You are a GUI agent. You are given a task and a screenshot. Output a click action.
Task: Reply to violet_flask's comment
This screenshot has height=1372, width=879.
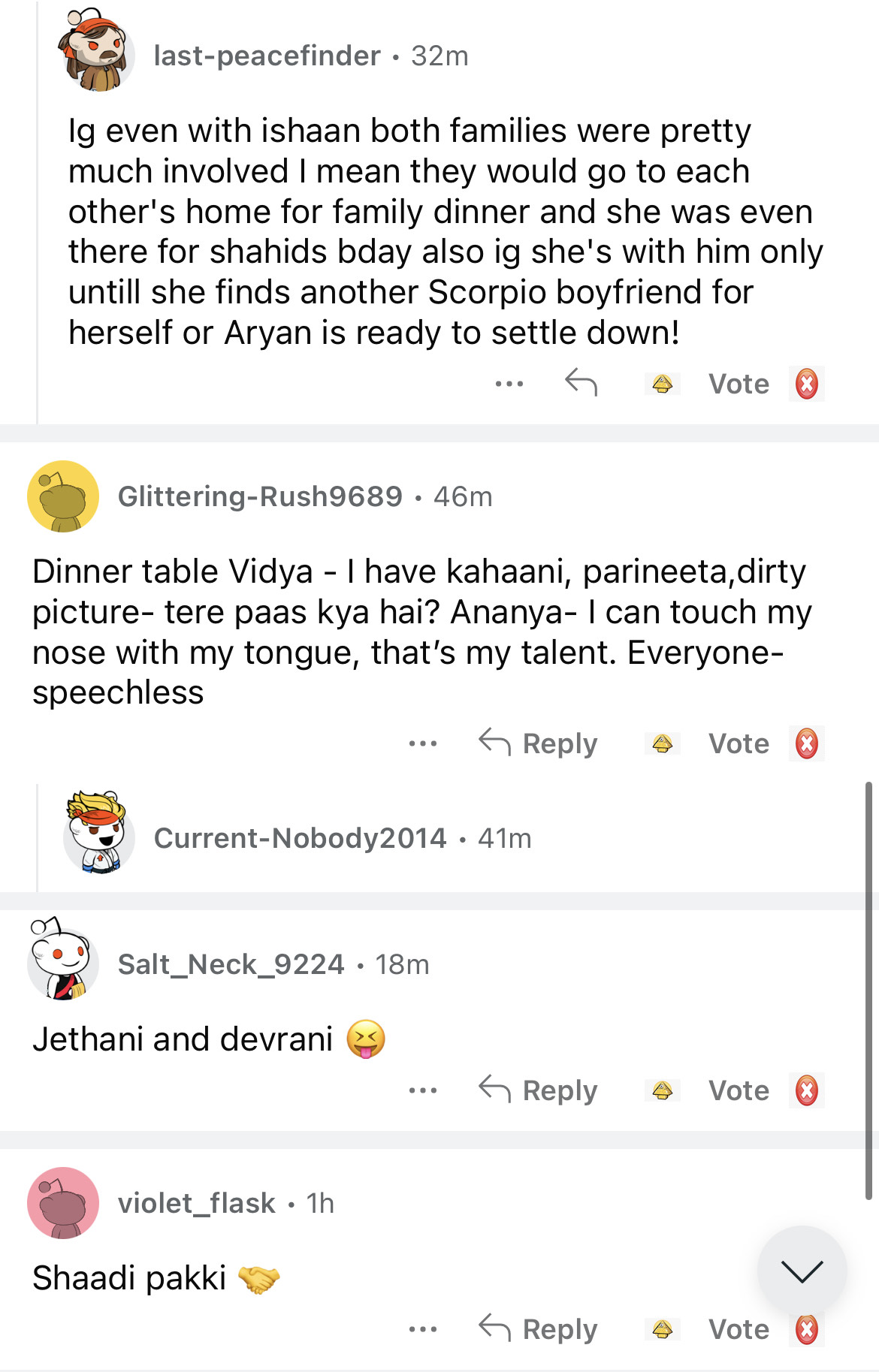538,1329
